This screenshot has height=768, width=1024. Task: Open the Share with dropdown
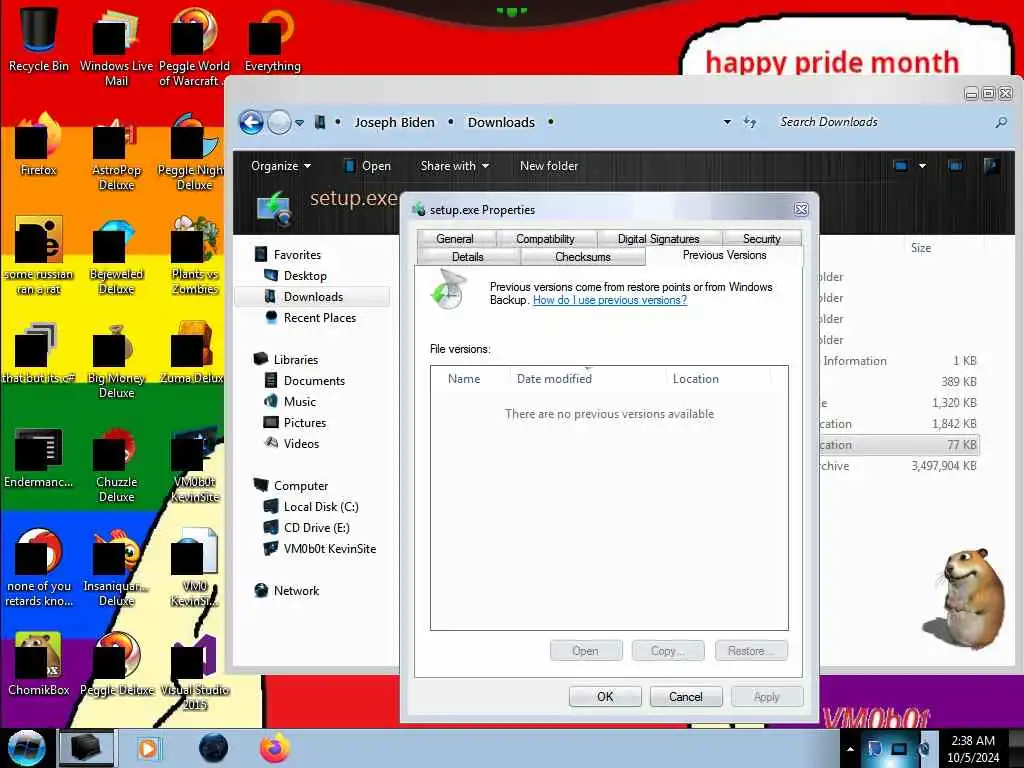pyautogui.click(x=455, y=166)
